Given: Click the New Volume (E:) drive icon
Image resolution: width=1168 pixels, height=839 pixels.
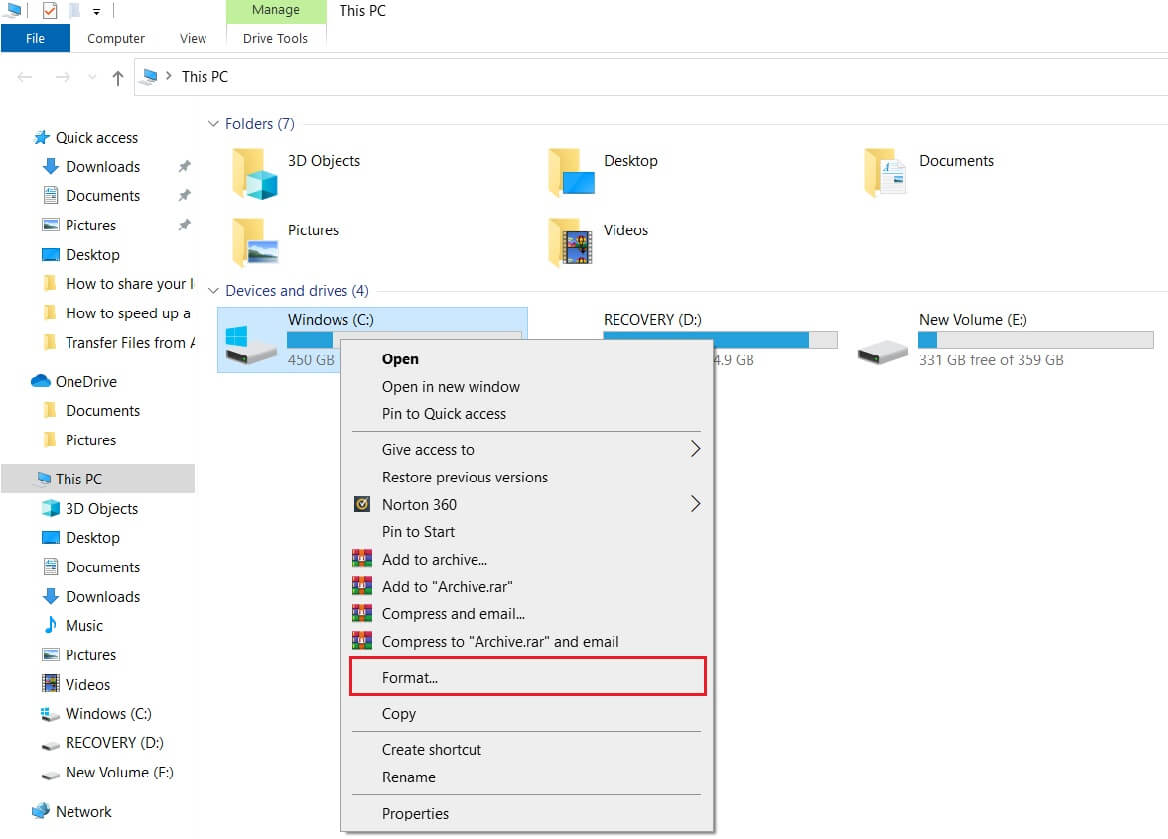Looking at the screenshot, I should [882, 350].
